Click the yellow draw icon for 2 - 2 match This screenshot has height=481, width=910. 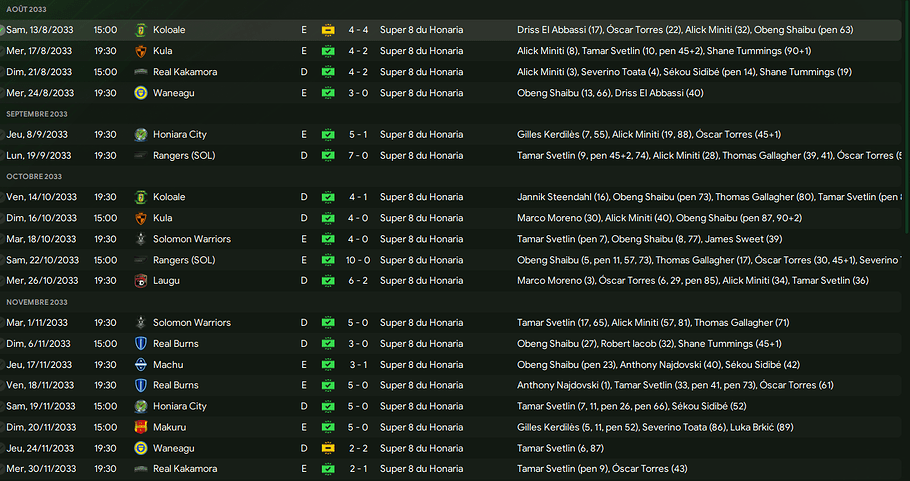point(328,449)
